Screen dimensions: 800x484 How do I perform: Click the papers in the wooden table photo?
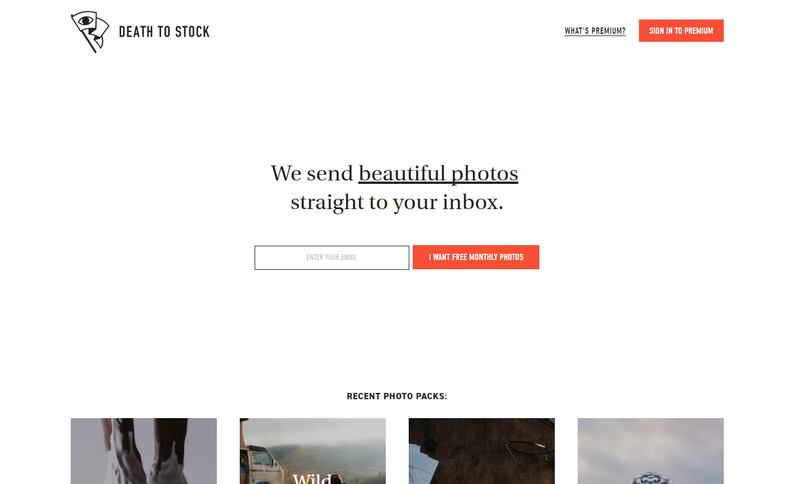click(x=424, y=463)
